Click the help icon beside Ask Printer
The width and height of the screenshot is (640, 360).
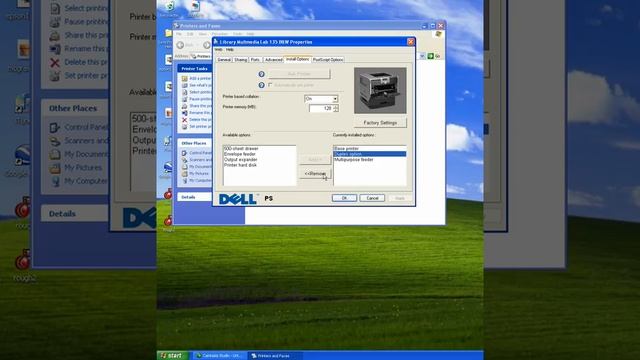coord(262,74)
